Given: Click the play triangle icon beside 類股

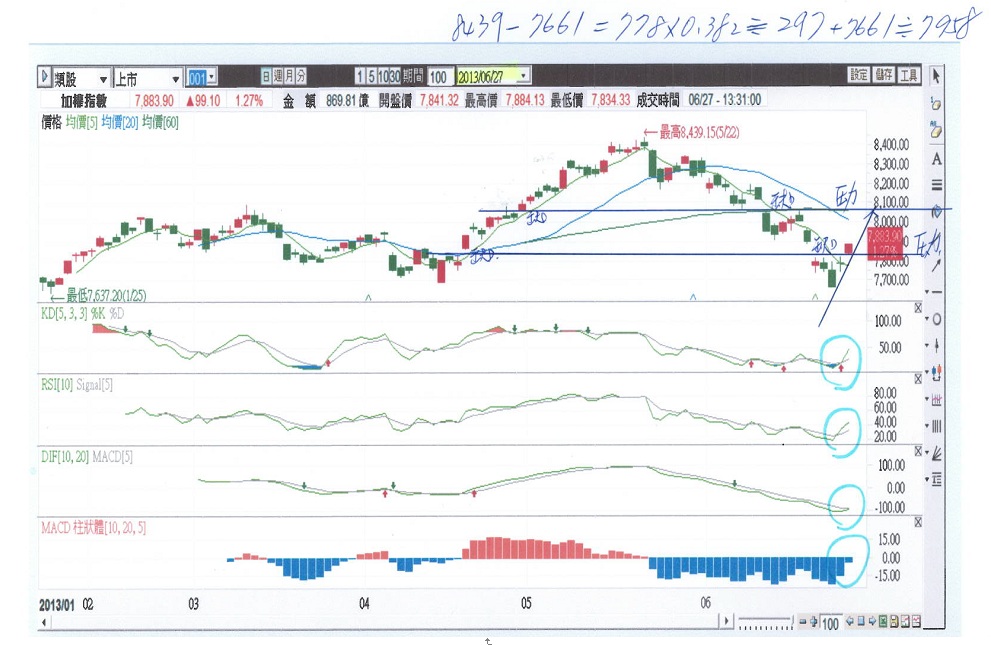Looking at the screenshot, I should coord(44,77).
